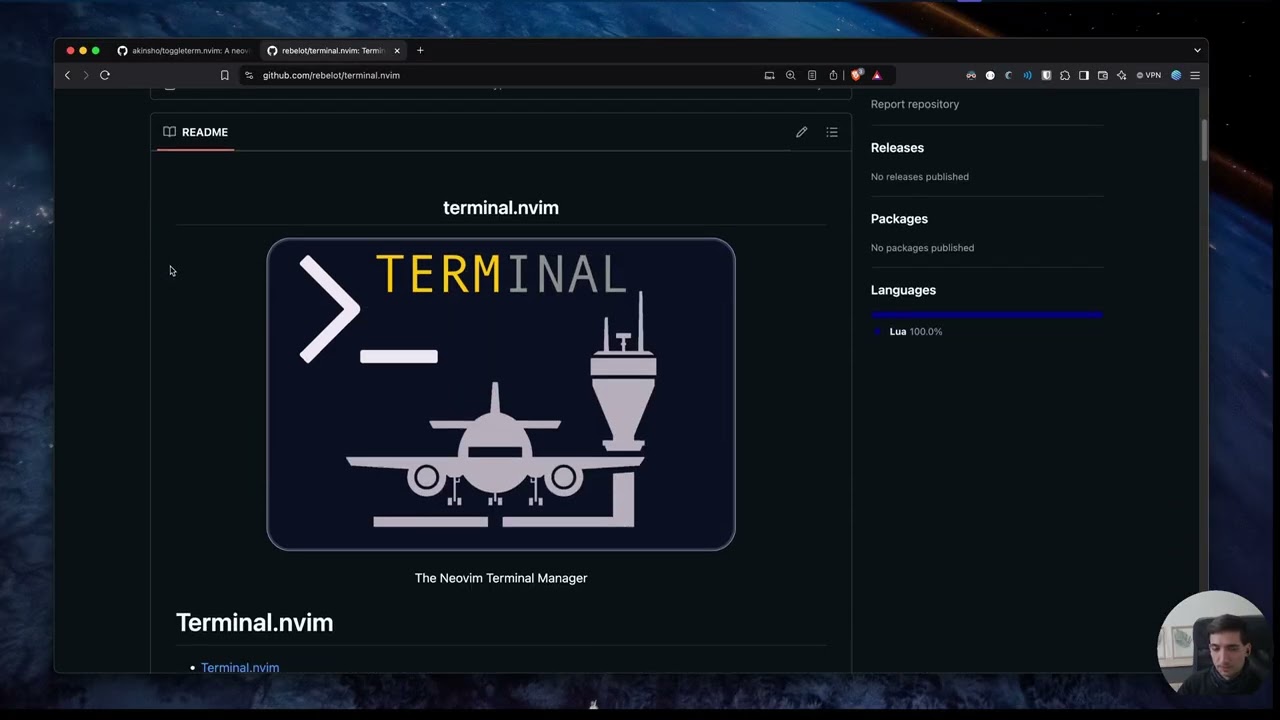Open the zoom magnifier in the address bar
The width and height of the screenshot is (1280, 720).
click(x=790, y=75)
